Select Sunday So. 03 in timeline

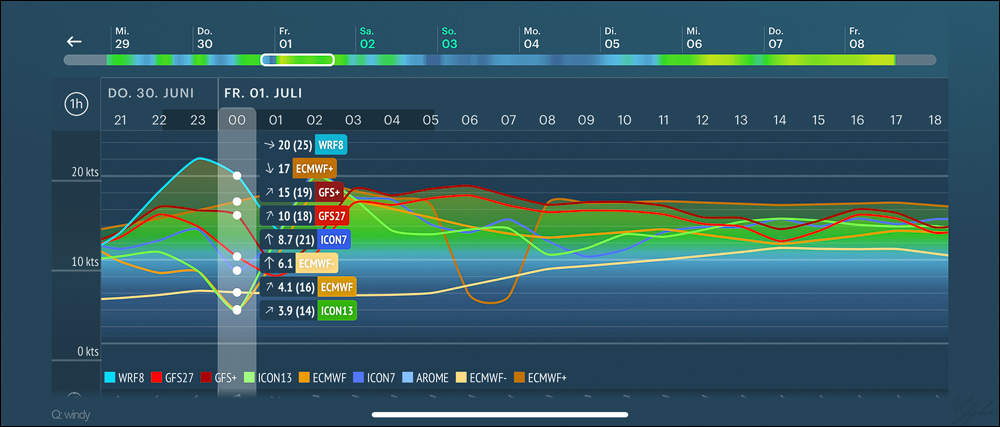450,38
